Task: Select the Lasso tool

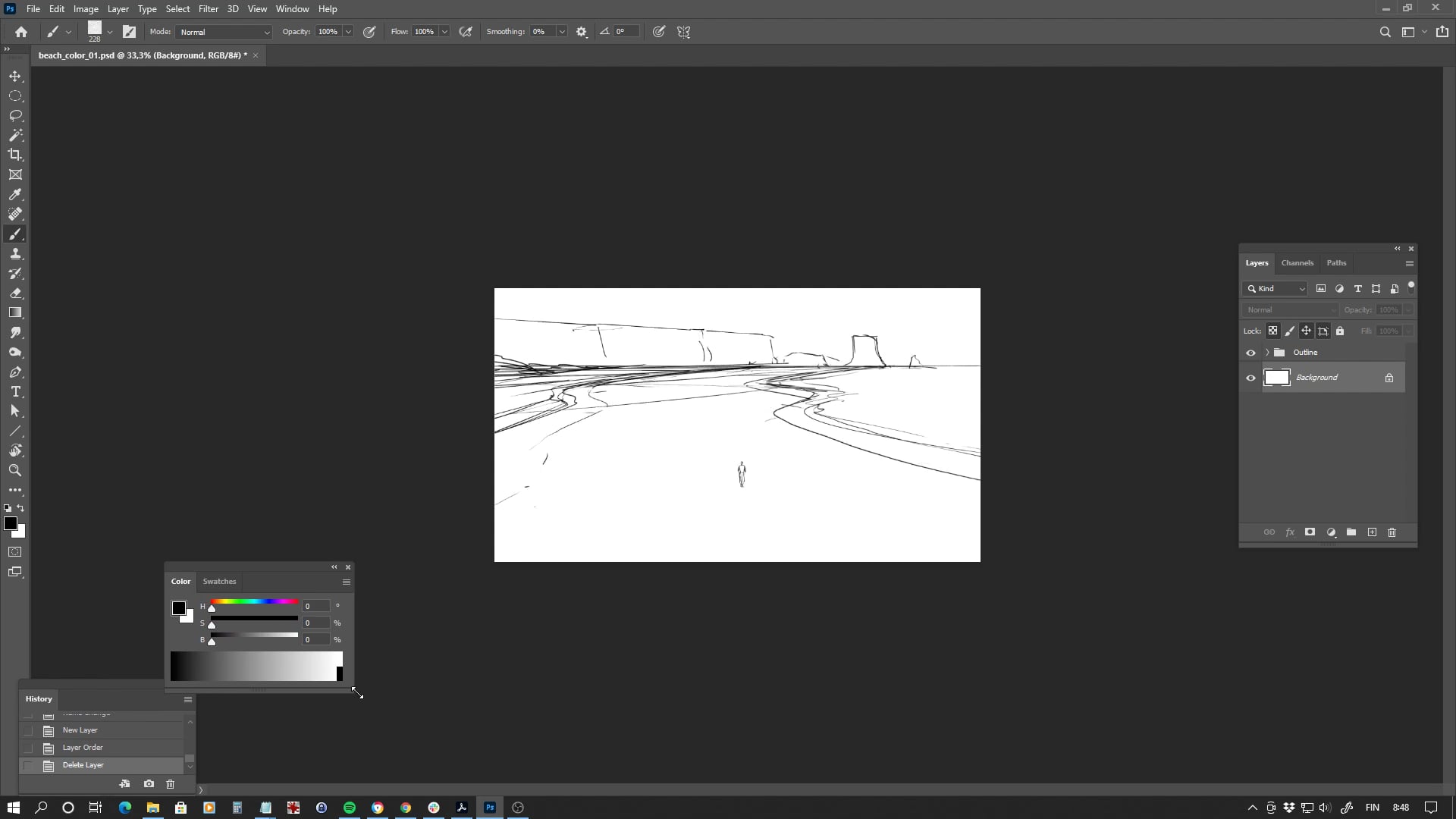Action: pyautogui.click(x=15, y=116)
